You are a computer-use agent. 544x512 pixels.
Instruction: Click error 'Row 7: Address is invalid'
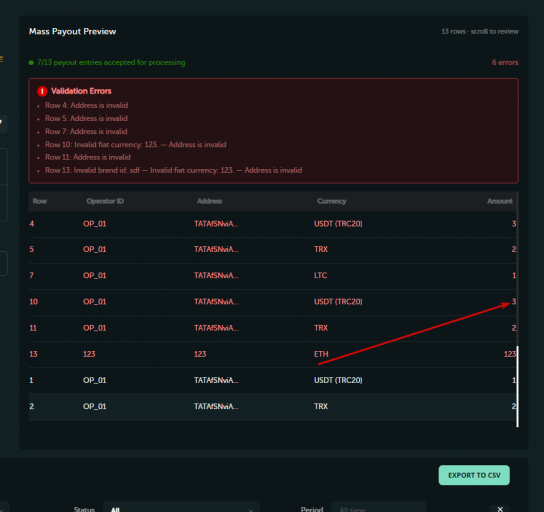(86, 131)
